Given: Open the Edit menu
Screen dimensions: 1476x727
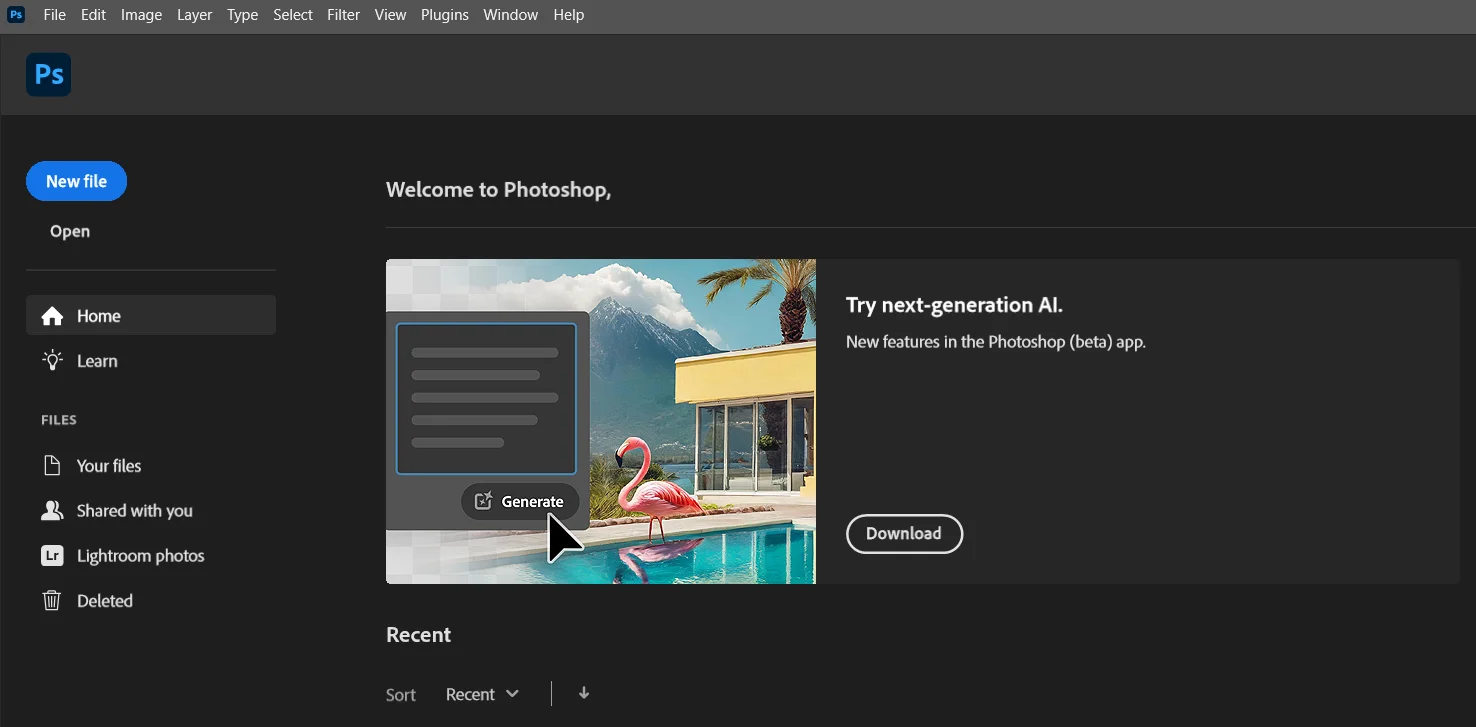Looking at the screenshot, I should tap(94, 15).
